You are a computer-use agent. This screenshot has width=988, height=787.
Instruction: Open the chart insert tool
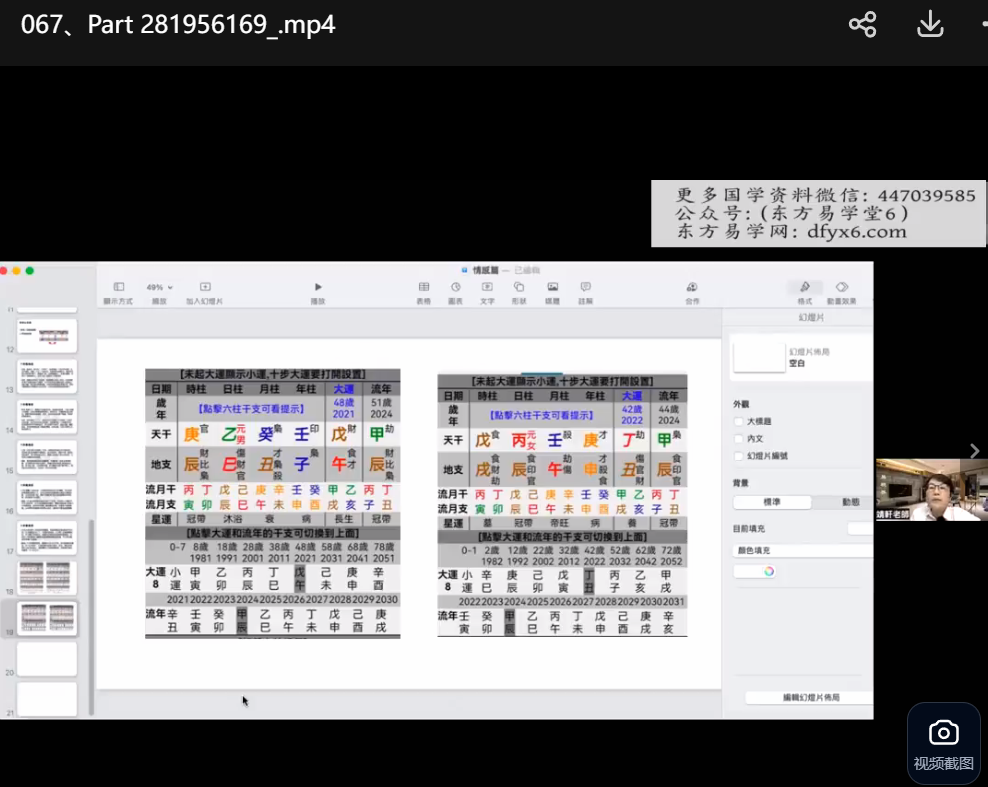tap(456, 287)
